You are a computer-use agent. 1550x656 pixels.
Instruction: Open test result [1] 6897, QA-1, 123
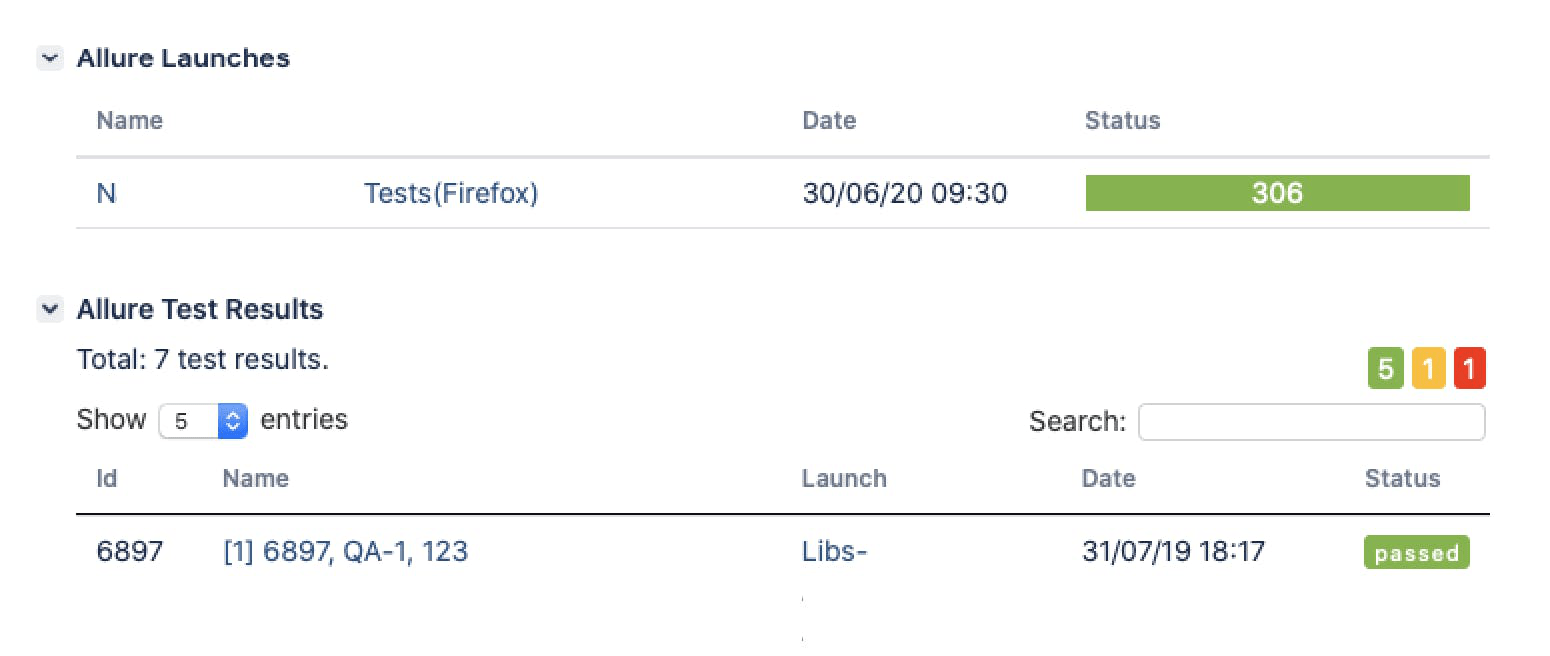344,551
